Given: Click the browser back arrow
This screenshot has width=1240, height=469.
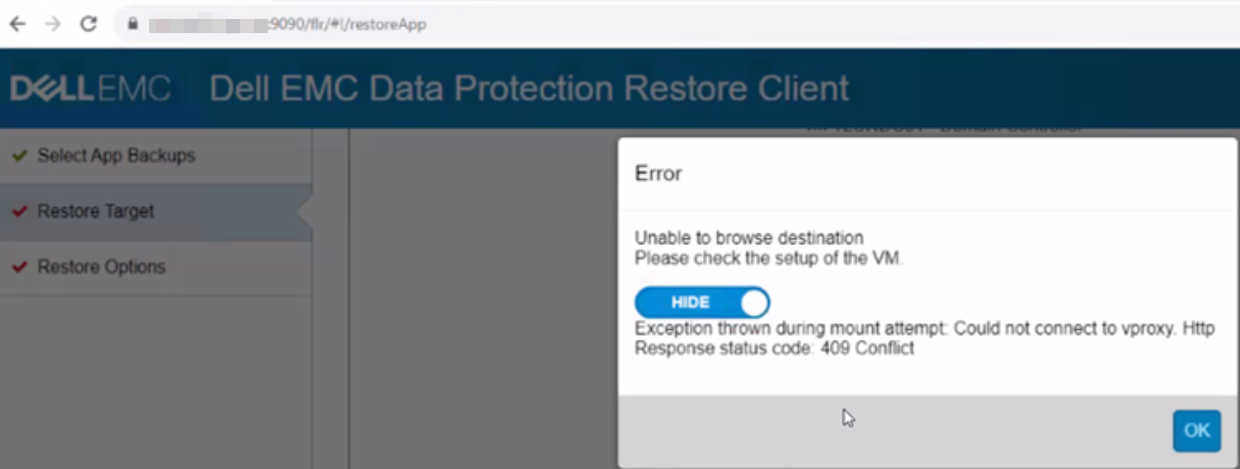Looking at the screenshot, I should click(x=17, y=24).
